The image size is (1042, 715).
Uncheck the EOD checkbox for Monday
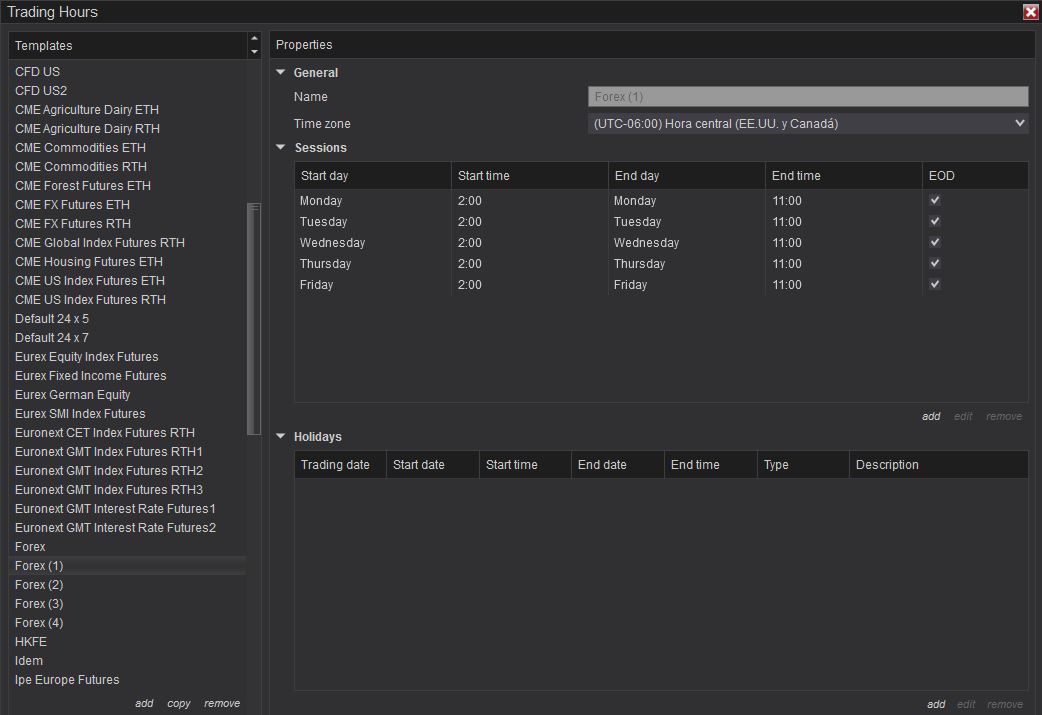[x=935, y=200]
